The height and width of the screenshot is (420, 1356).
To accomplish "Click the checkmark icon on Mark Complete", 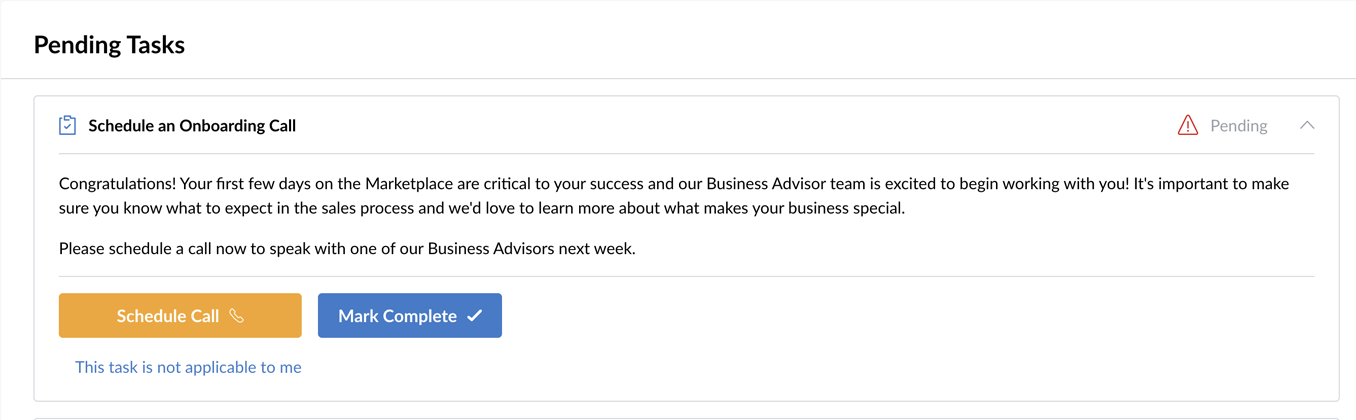I will coord(474,315).
